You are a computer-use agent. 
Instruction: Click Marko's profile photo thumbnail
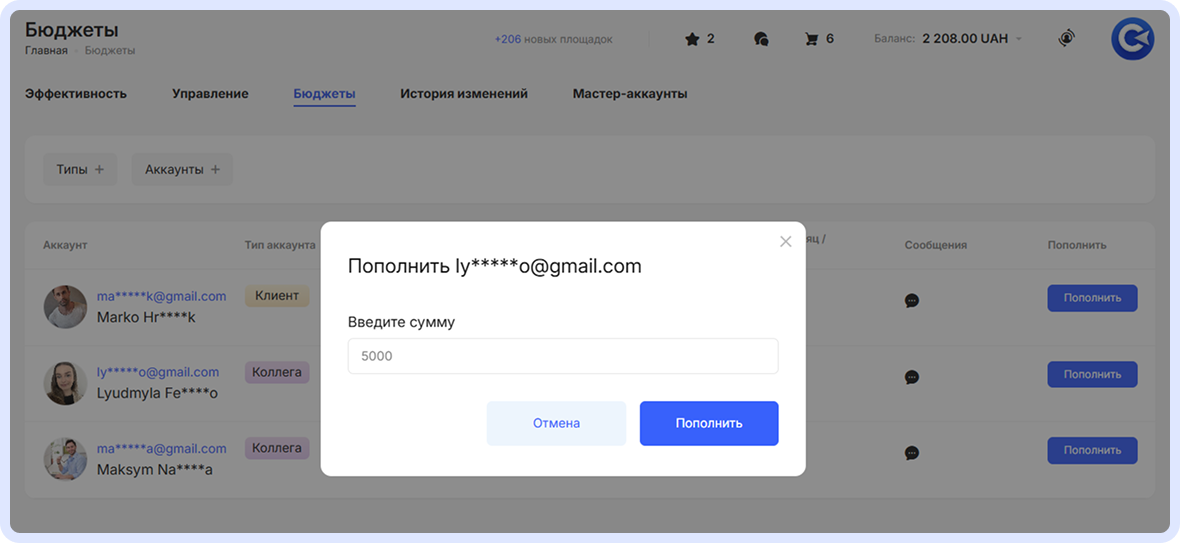coord(66,307)
